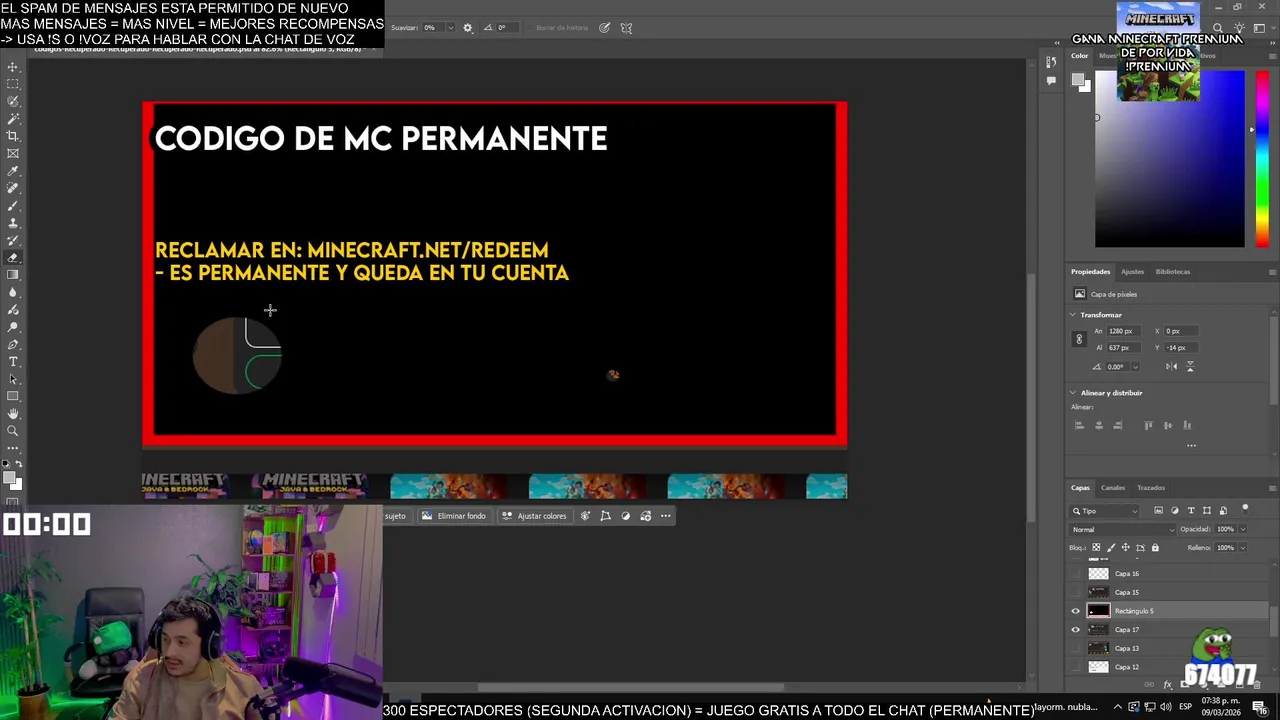Select the Healing Brush tool
The width and height of the screenshot is (1280, 720).
pos(13,188)
